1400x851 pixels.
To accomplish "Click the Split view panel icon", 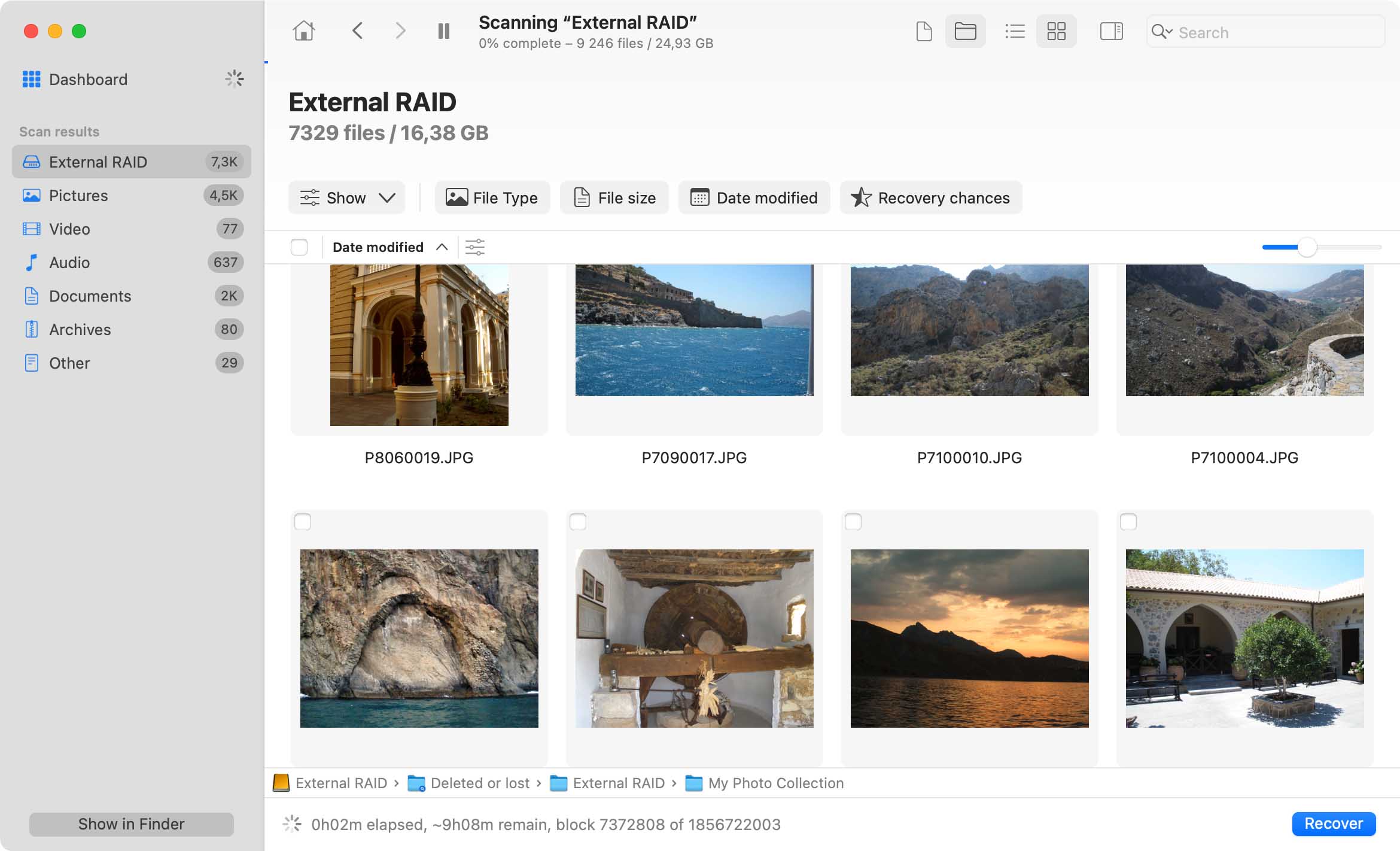I will (x=1110, y=31).
